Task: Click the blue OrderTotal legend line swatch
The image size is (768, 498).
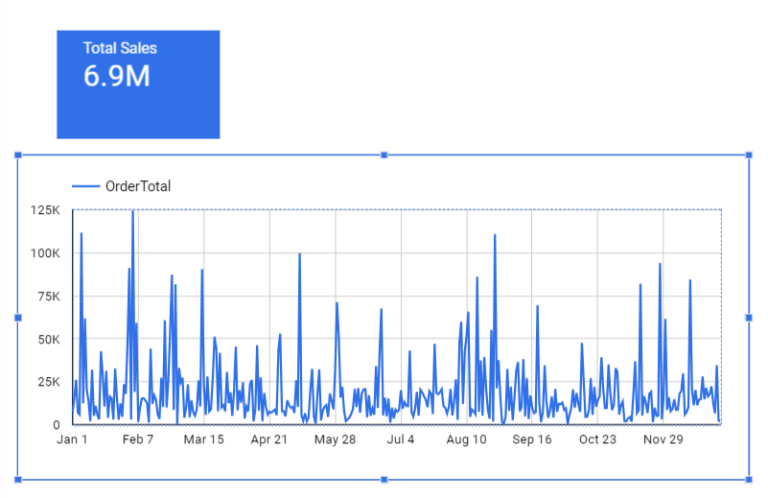Action: (x=86, y=186)
